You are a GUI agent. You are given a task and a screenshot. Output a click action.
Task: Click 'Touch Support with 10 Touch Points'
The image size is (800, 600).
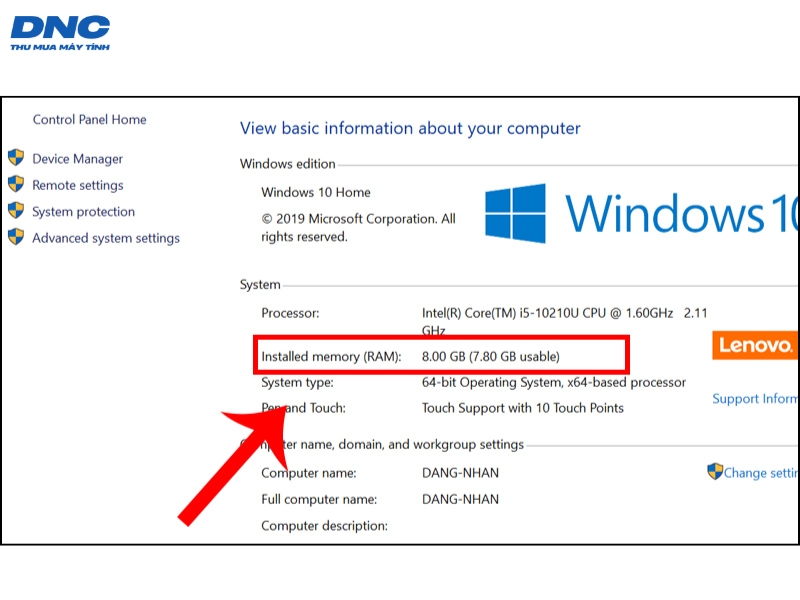[523, 408]
